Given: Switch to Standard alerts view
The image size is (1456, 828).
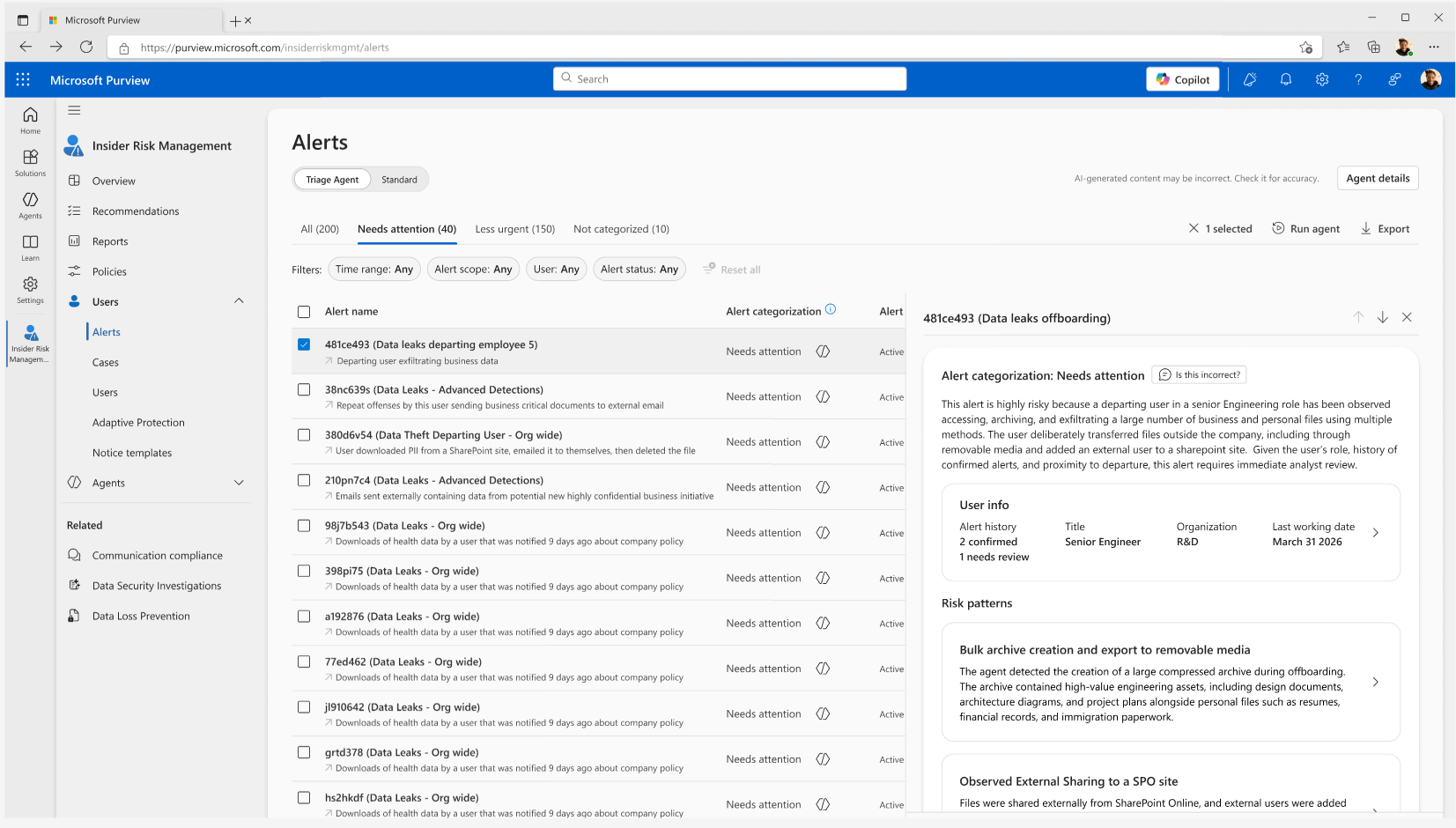Looking at the screenshot, I should (399, 180).
